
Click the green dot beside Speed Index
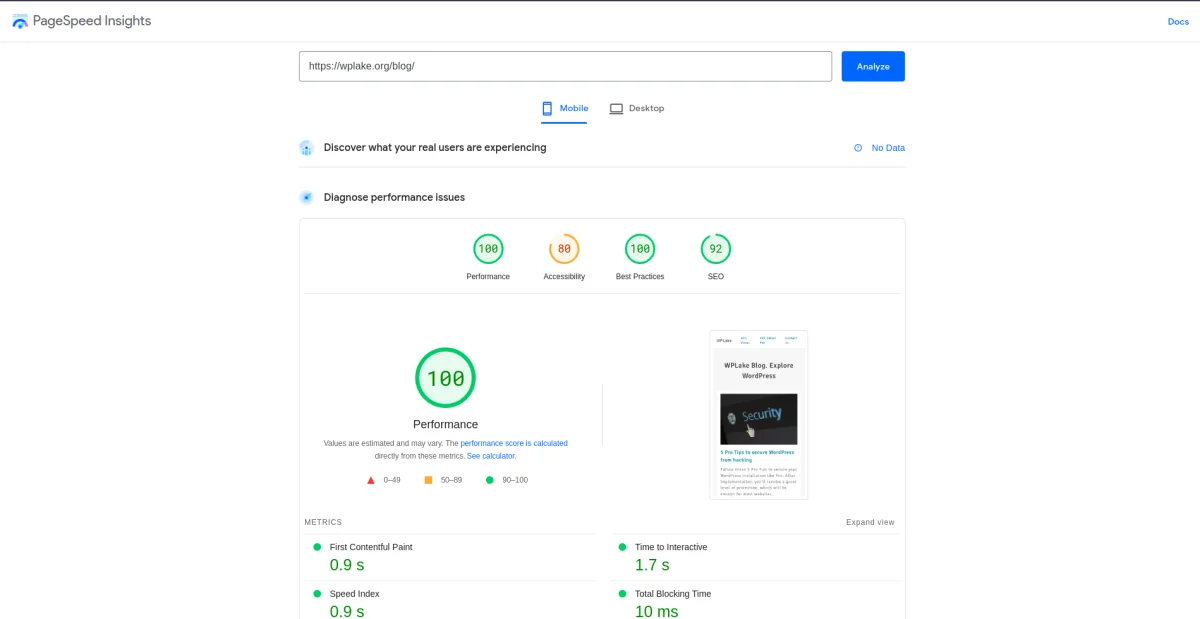(x=317, y=594)
